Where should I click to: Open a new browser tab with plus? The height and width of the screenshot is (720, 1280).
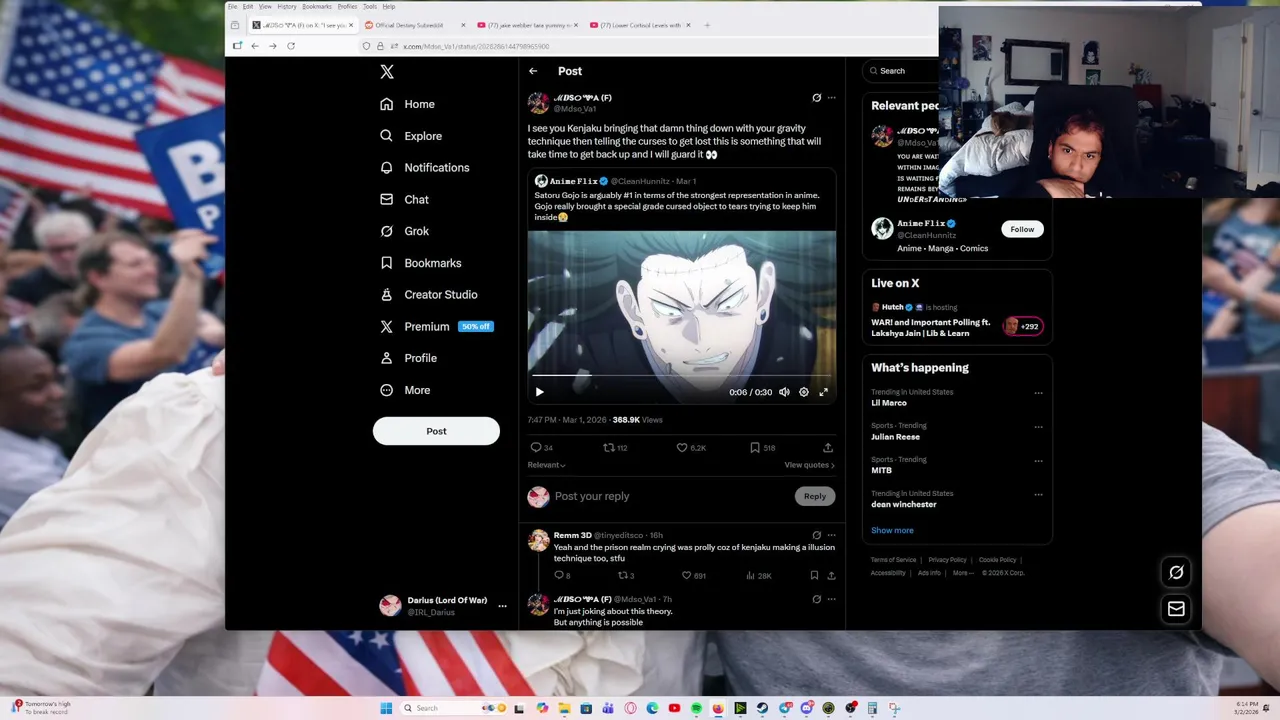coord(707,25)
